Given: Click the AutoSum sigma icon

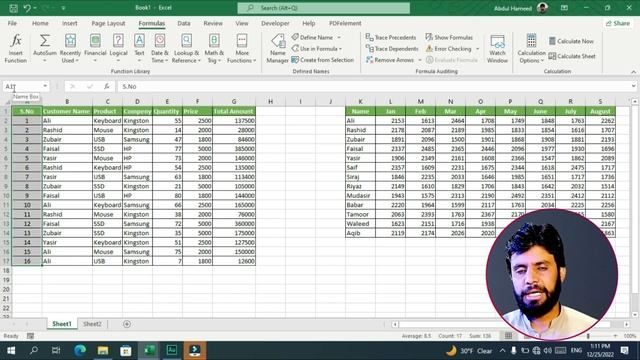Looking at the screenshot, I should (44, 41).
